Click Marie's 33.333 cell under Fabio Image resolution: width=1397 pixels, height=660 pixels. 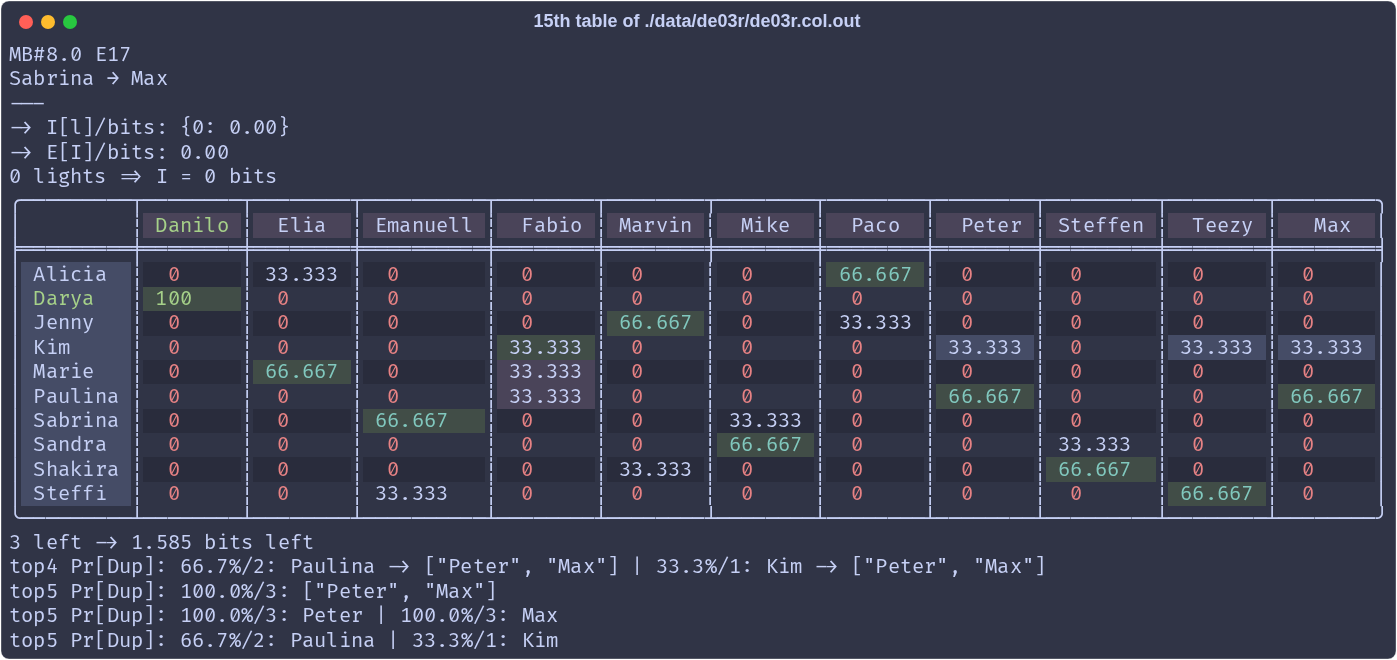(x=546, y=372)
